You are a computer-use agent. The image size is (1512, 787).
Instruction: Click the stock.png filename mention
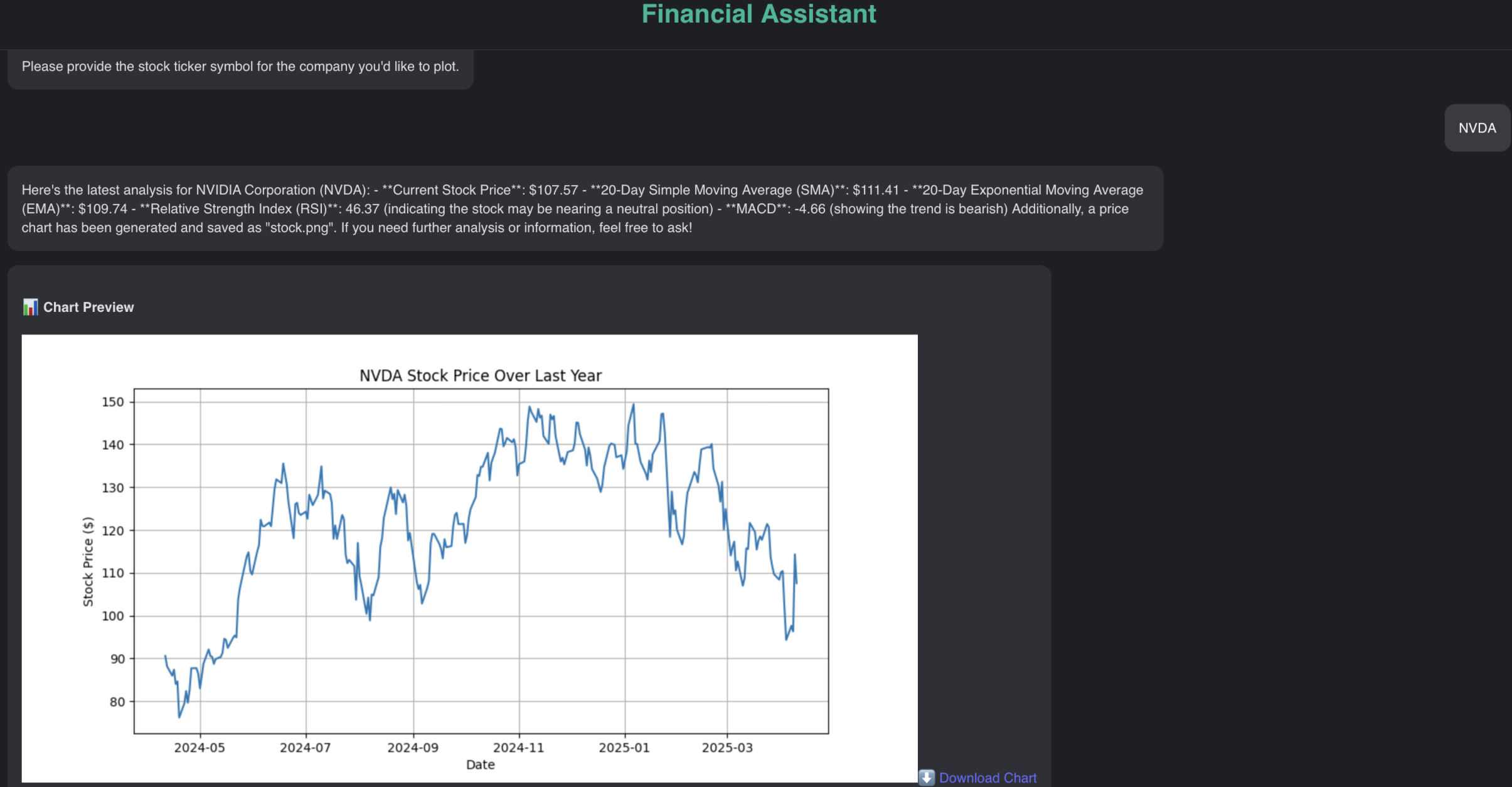pyautogui.click(x=299, y=228)
